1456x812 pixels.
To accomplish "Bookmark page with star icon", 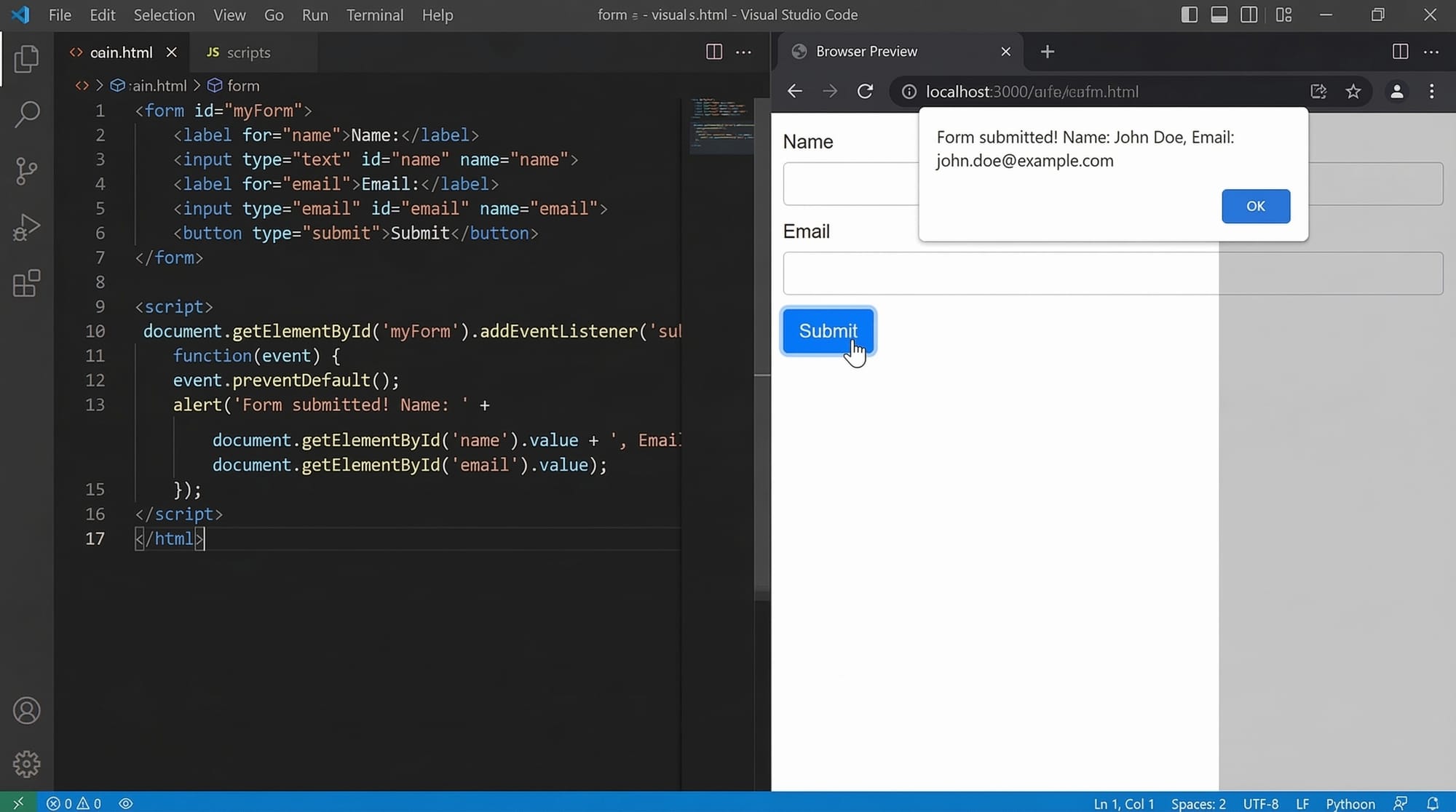I will pyautogui.click(x=1353, y=92).
